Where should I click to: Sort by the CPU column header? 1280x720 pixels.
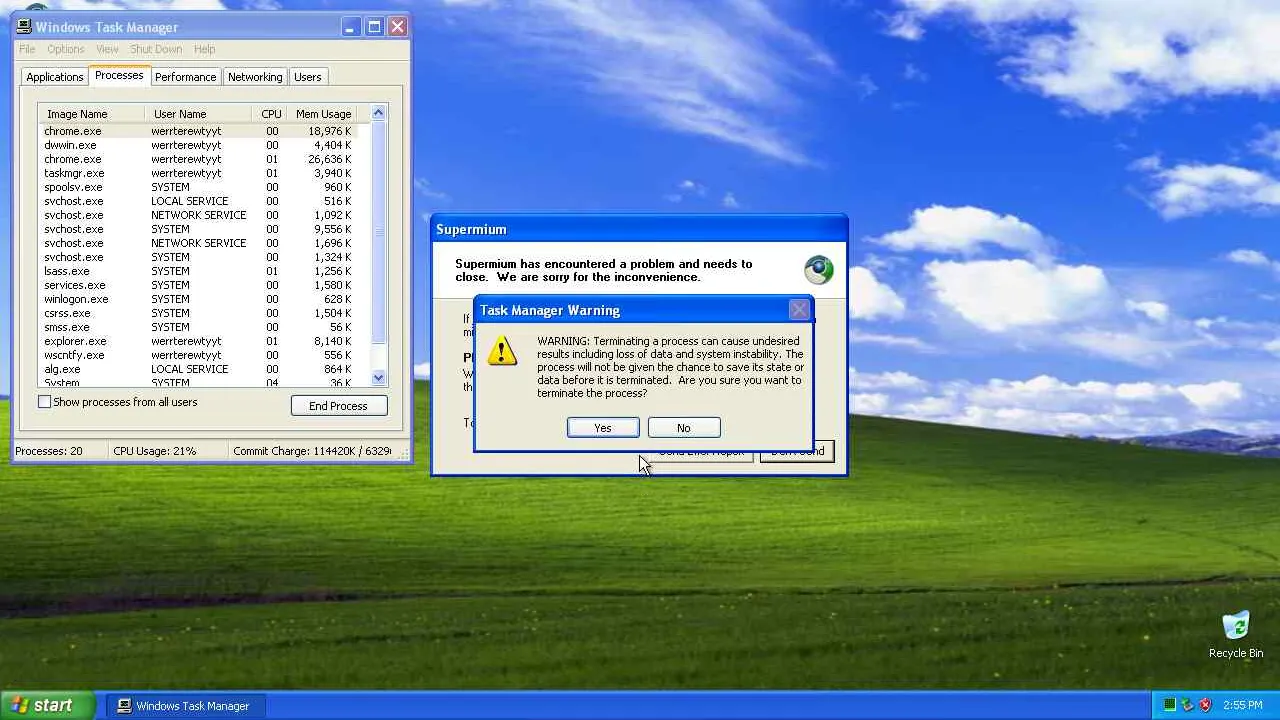(x=270, y=114)
